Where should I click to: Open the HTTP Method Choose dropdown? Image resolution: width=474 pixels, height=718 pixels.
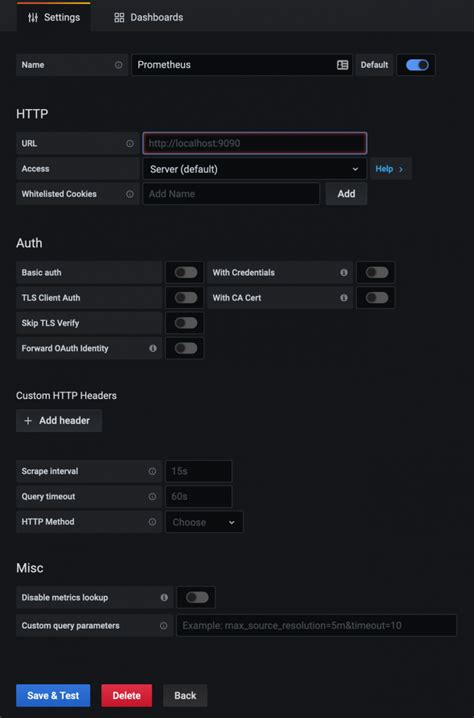tap(204, 522)
